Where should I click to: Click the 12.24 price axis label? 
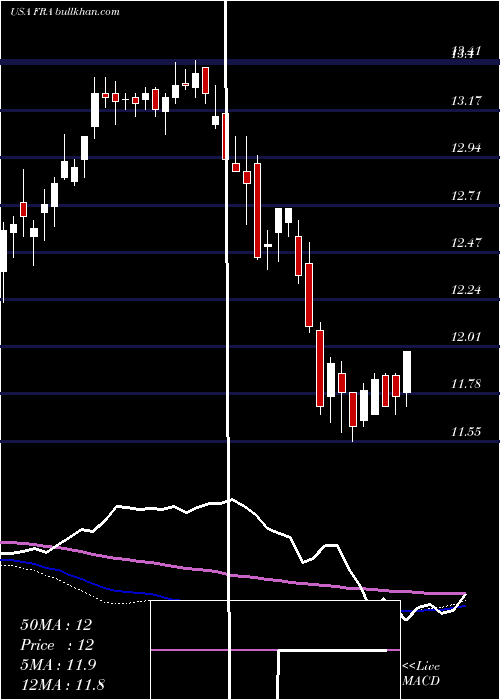coord(467,290)
